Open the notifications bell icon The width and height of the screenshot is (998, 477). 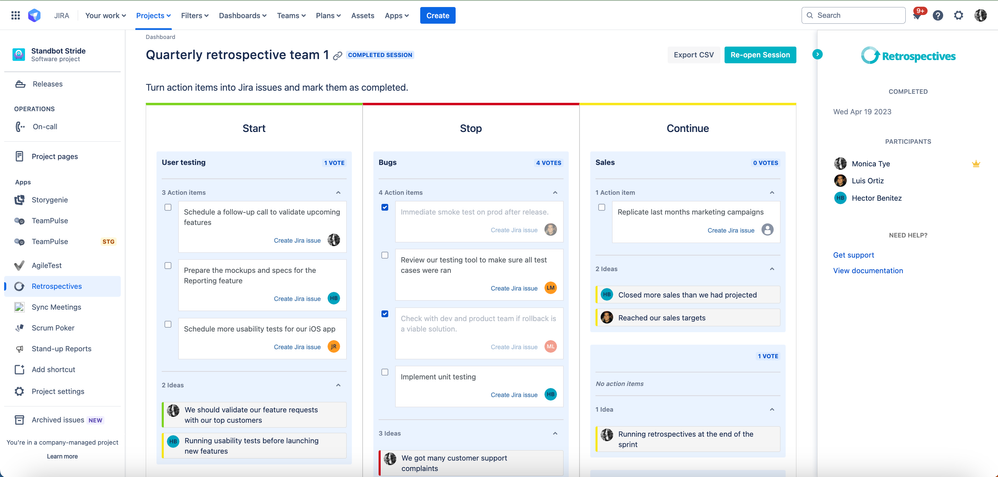[x=917, y=15]
